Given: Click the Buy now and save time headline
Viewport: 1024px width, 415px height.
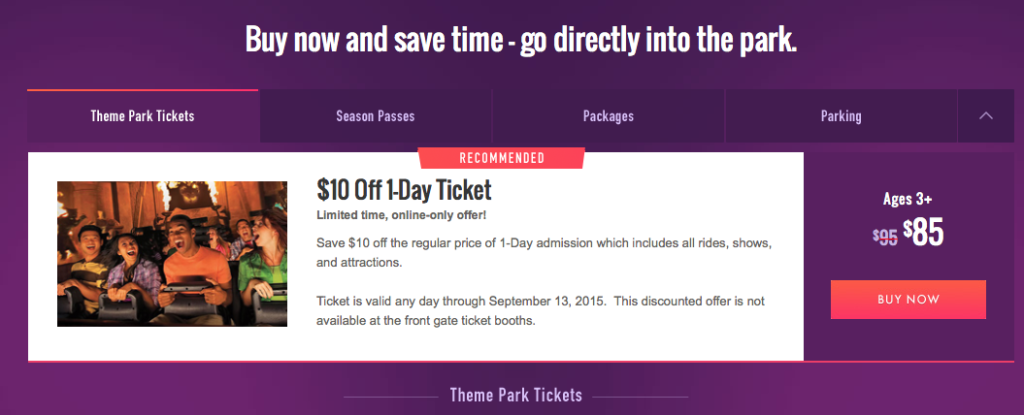Looking at the screenshot, I should point(521,41).
